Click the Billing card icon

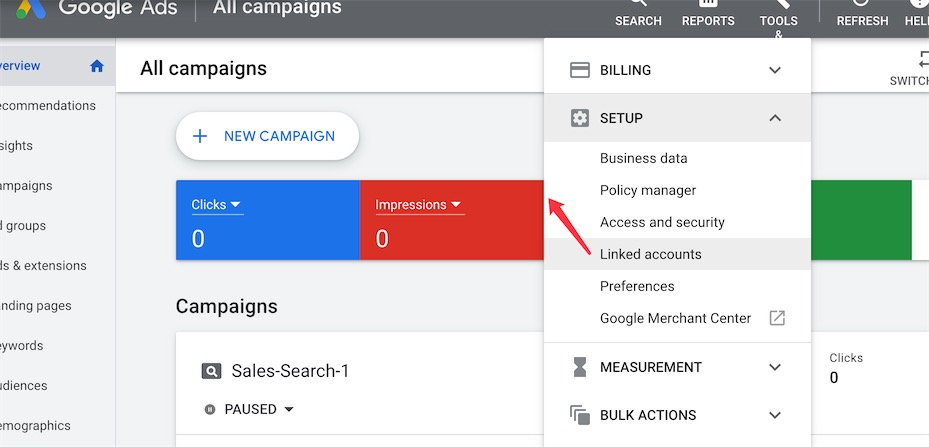(x=579, y=70)
